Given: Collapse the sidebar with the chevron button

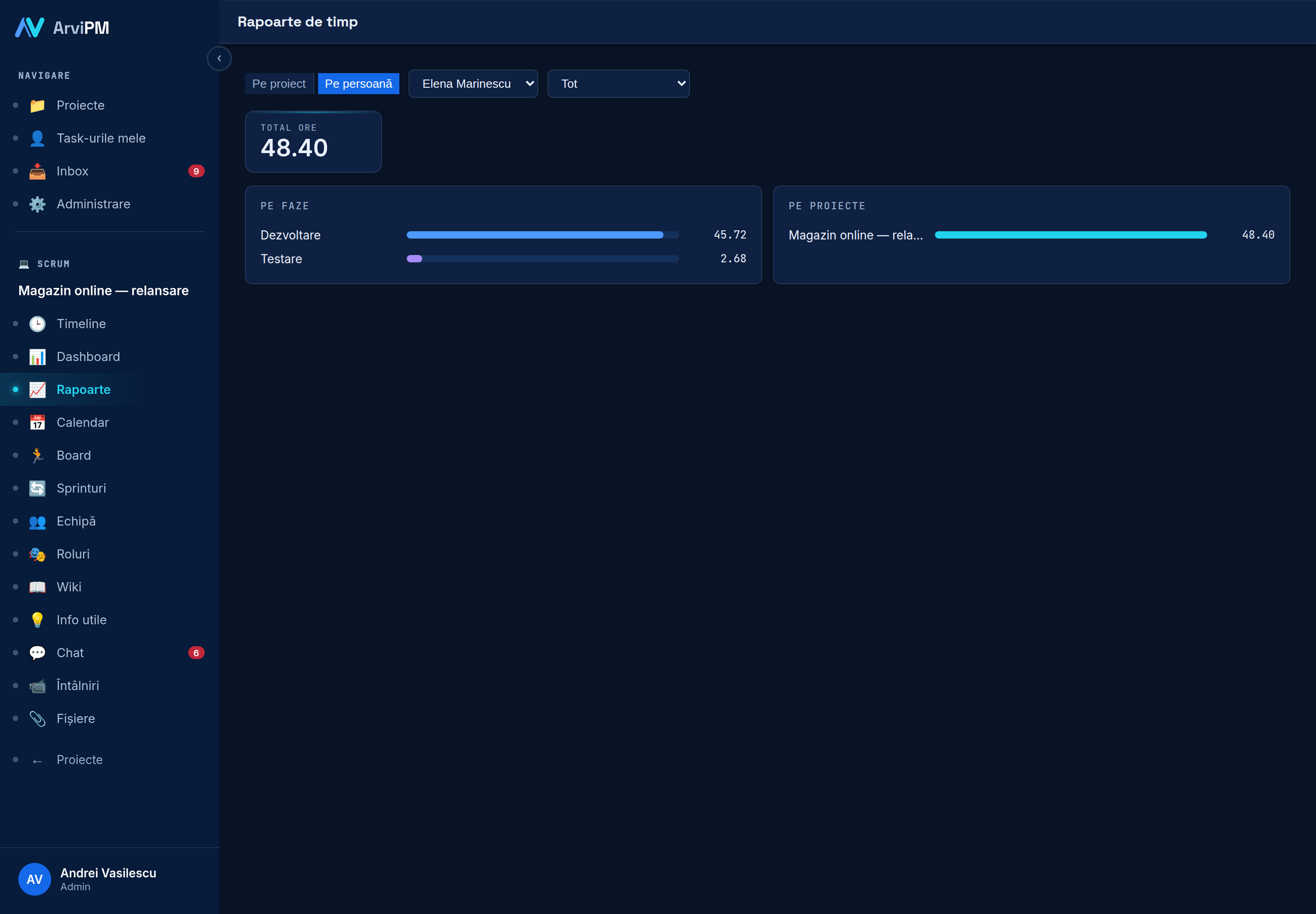Looking at the screenshot, I should [x=219, y=59].
